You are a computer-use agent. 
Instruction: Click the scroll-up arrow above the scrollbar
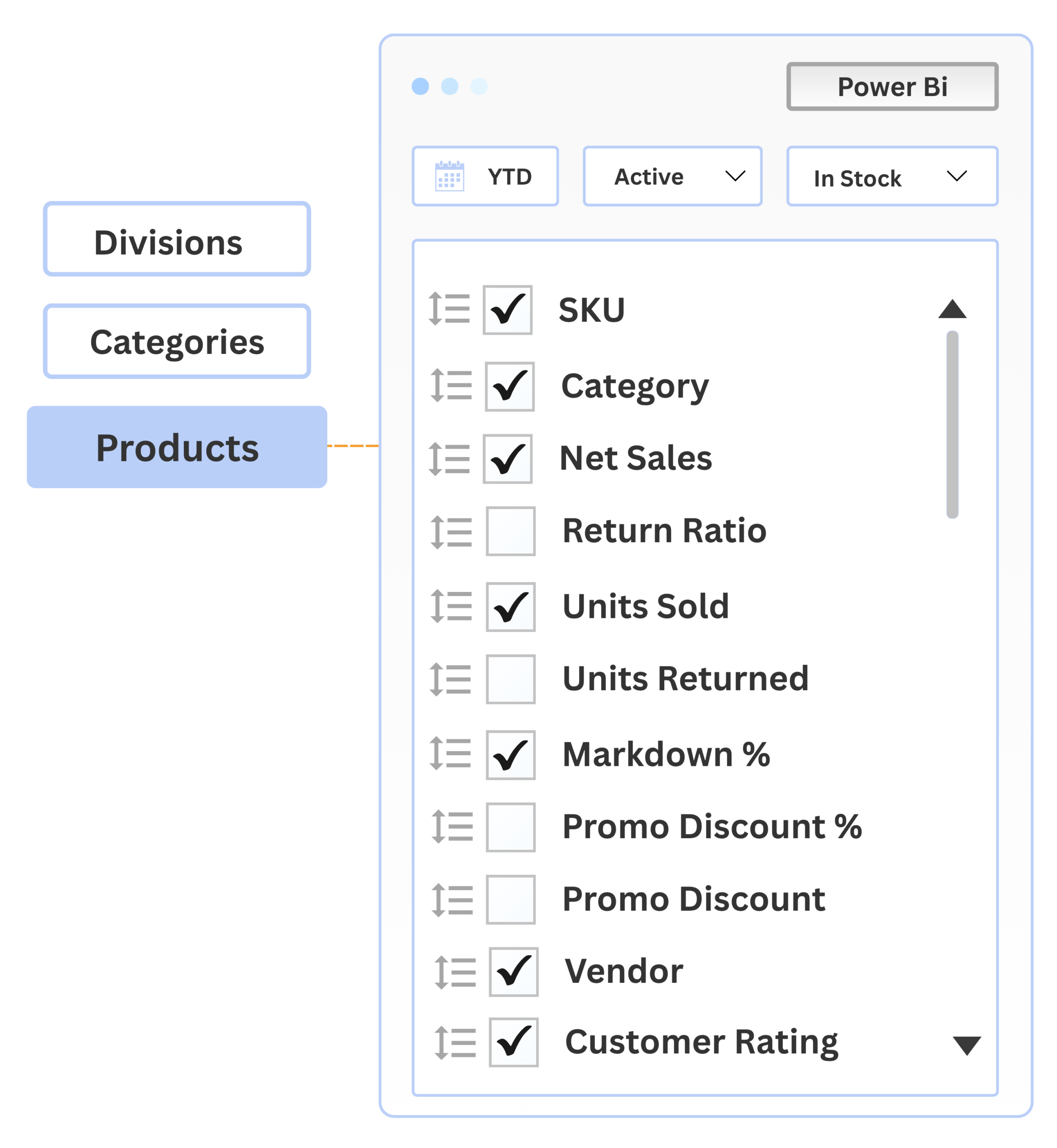952,309
